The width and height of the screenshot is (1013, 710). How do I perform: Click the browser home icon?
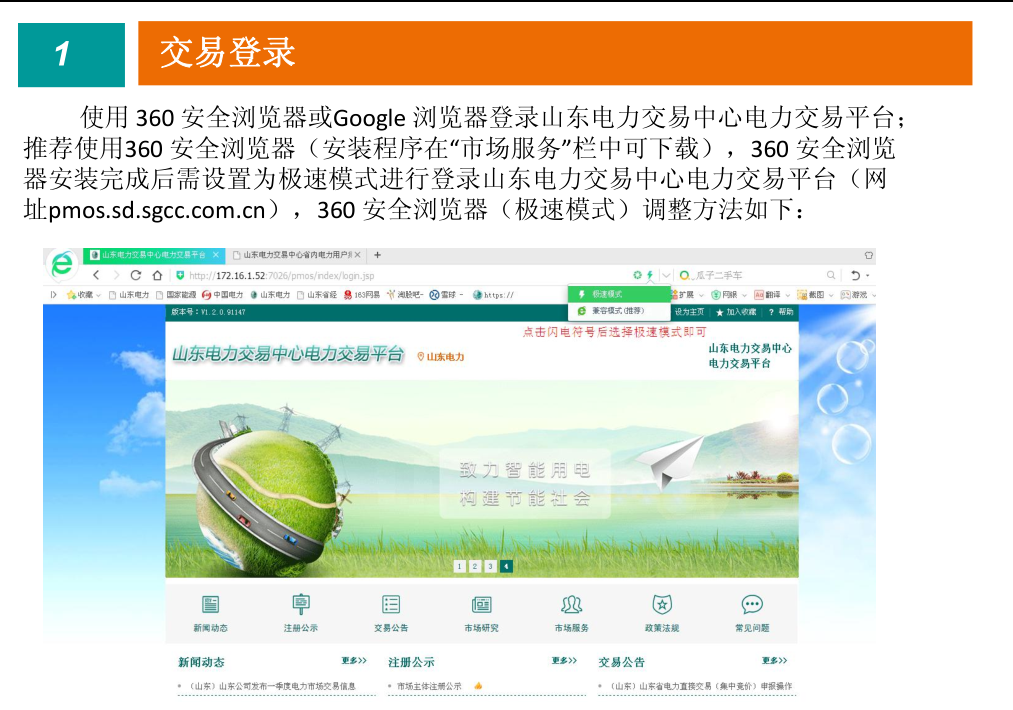click(x=157, y=275)
